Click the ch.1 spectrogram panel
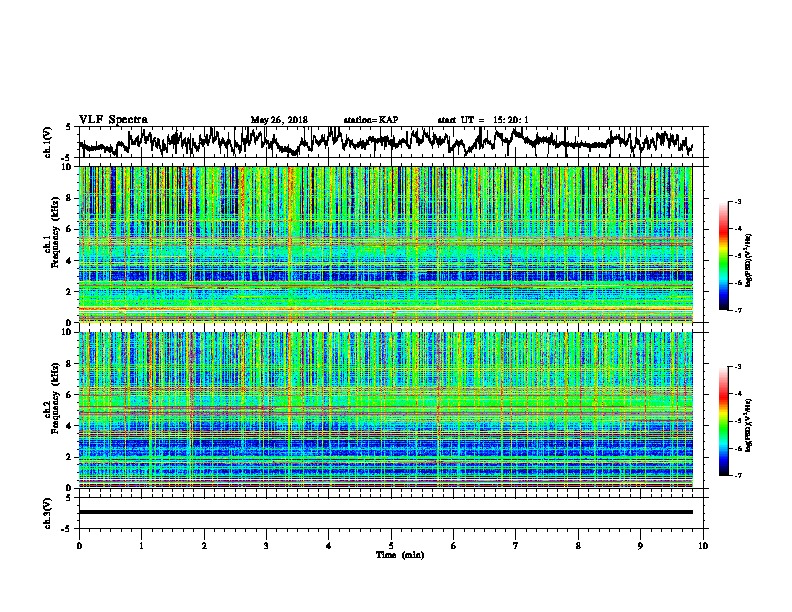The image size is (792, 612). coord(385,244)
